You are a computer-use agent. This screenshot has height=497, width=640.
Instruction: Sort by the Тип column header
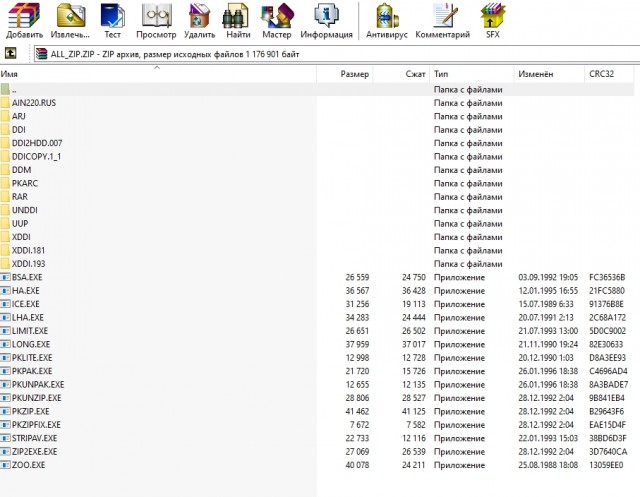[472, 74]
